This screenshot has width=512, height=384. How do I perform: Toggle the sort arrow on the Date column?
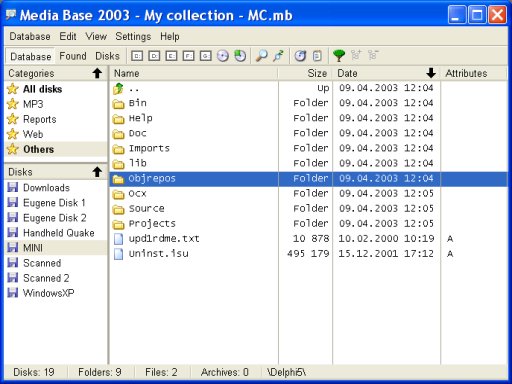[x=431, y=73]
